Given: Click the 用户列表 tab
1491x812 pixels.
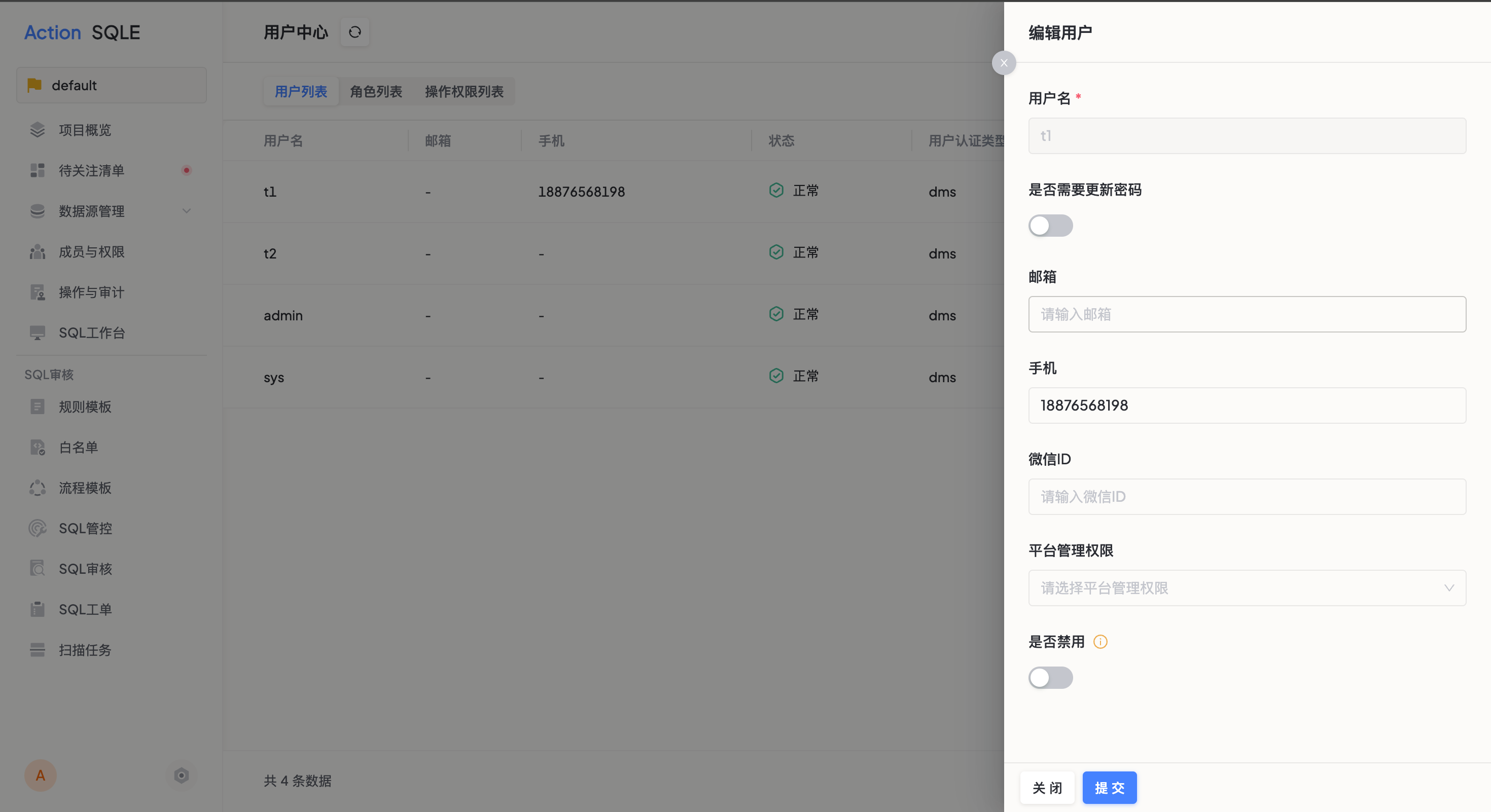Looking at the screenshot, I should [x=300, y=91].
